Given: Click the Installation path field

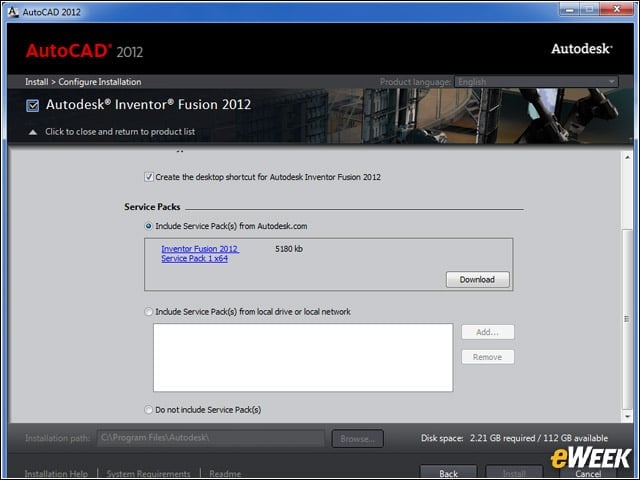Looking at the screenshot, I should (x=211, y=438).
